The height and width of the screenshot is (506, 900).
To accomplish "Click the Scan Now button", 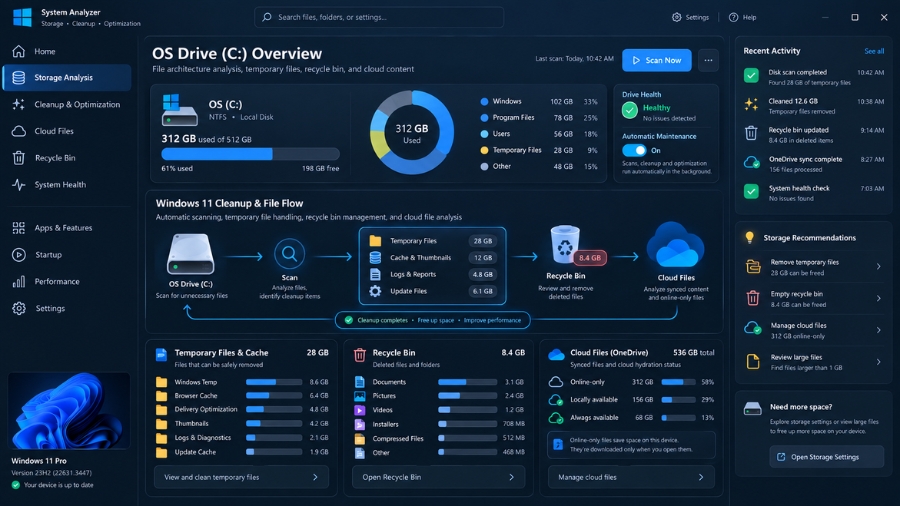I will 657,60.
